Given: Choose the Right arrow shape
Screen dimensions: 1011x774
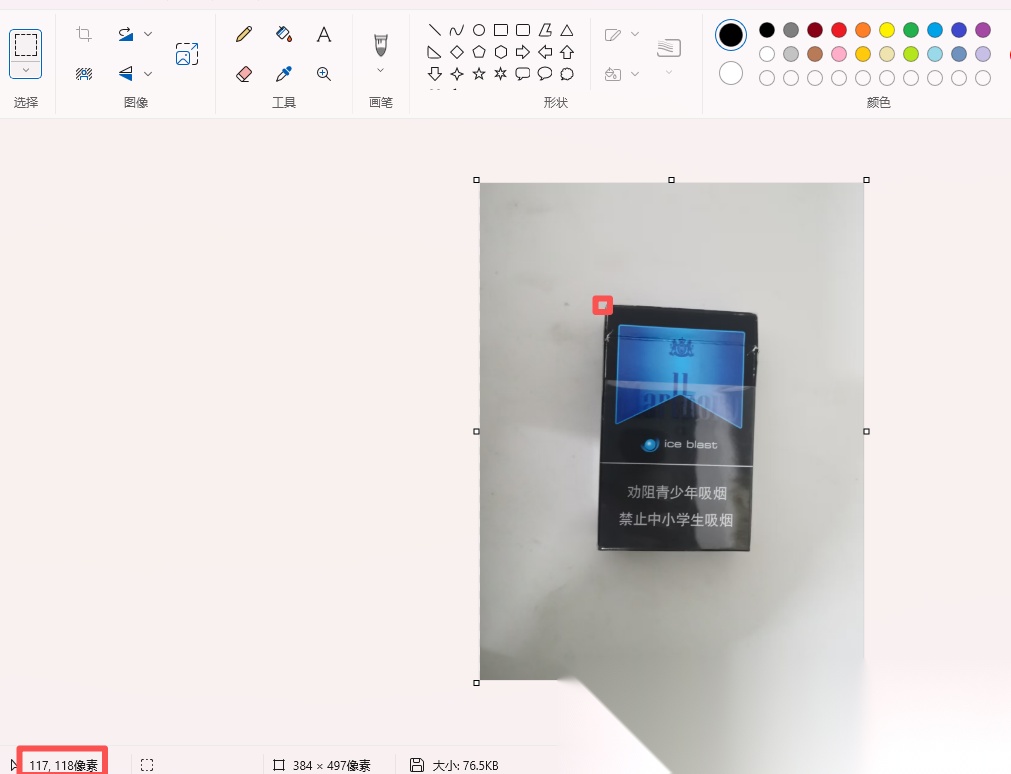Looking at the screenshot, I should tap(523, 52).
